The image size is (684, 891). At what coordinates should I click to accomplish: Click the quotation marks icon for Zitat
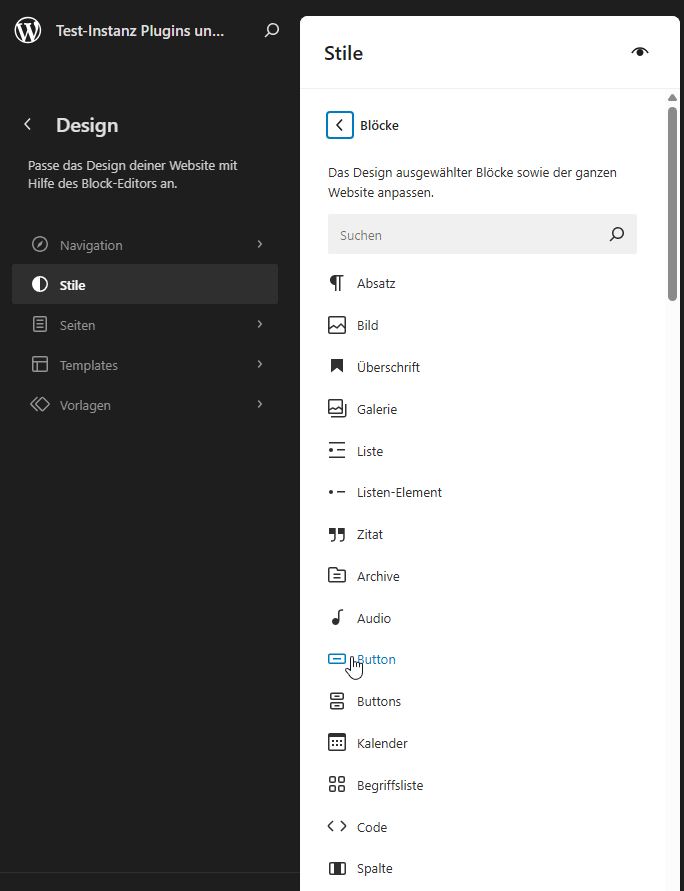(337, 535)
